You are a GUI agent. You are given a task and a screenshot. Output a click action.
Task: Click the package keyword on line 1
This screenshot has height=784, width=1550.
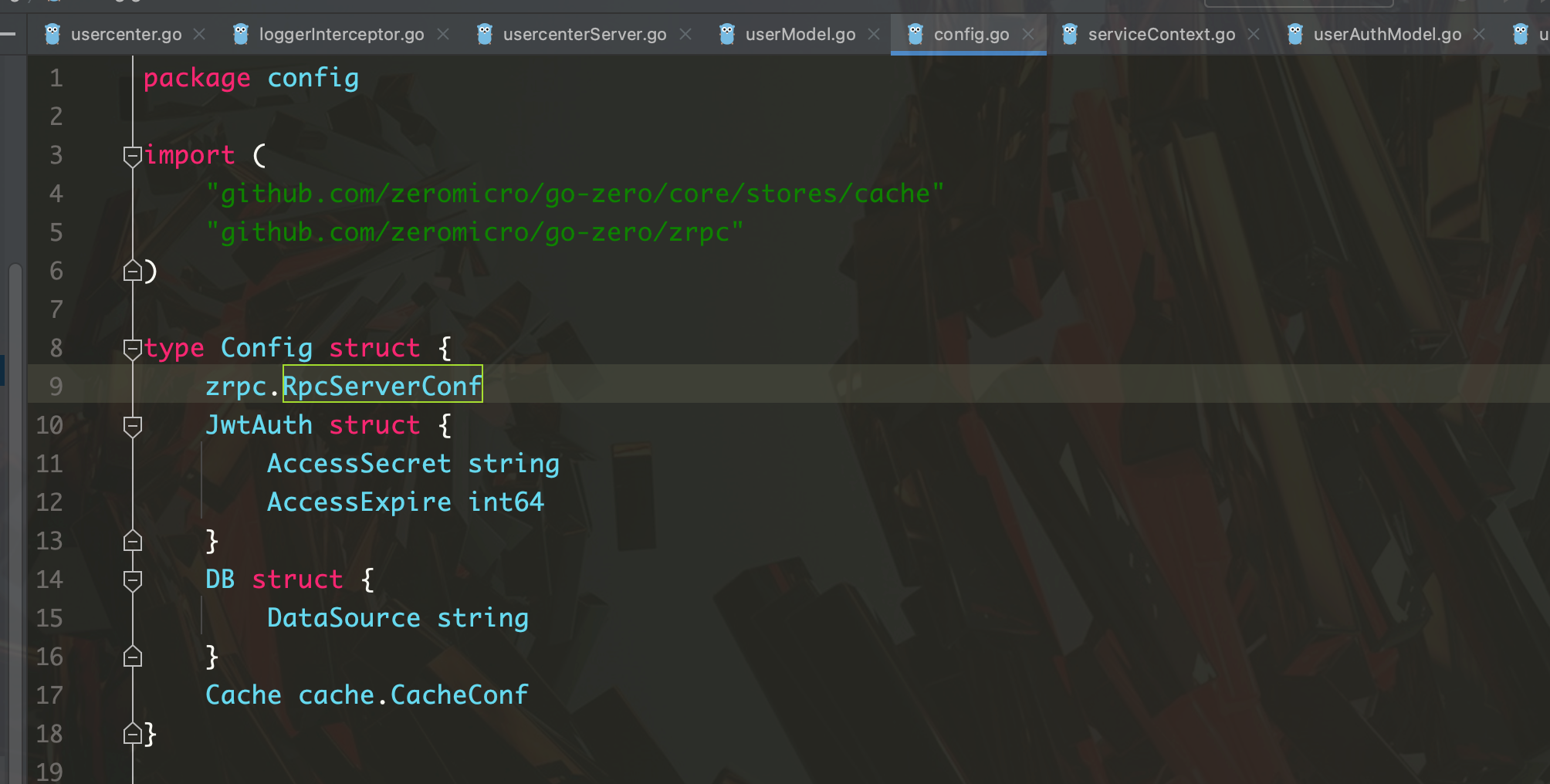197,79
